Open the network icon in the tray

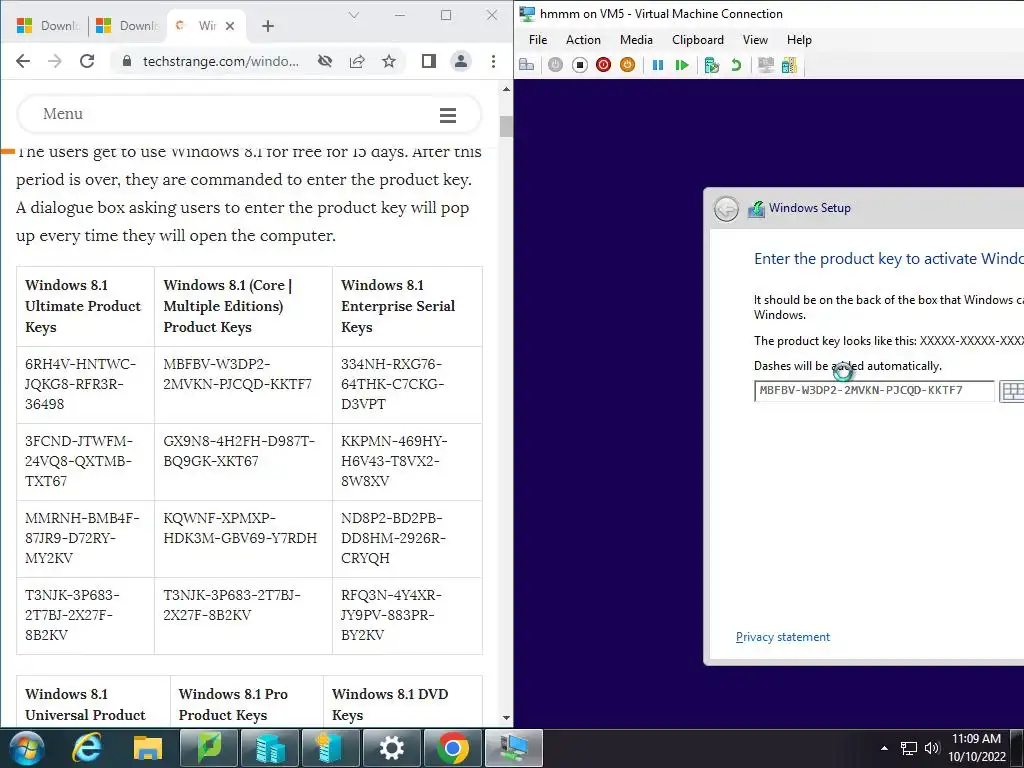tap(908, 748)
